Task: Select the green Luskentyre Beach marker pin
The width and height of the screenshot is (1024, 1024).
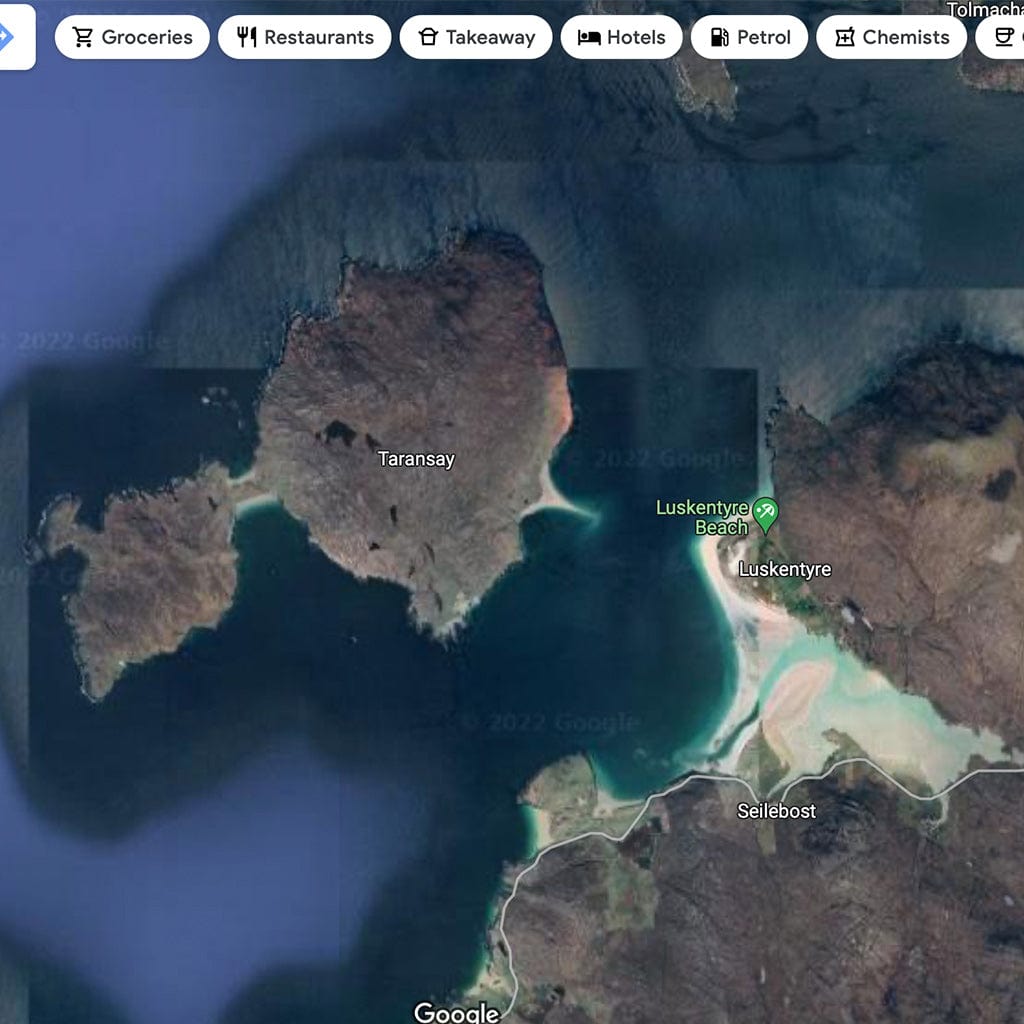Action: 765,513
